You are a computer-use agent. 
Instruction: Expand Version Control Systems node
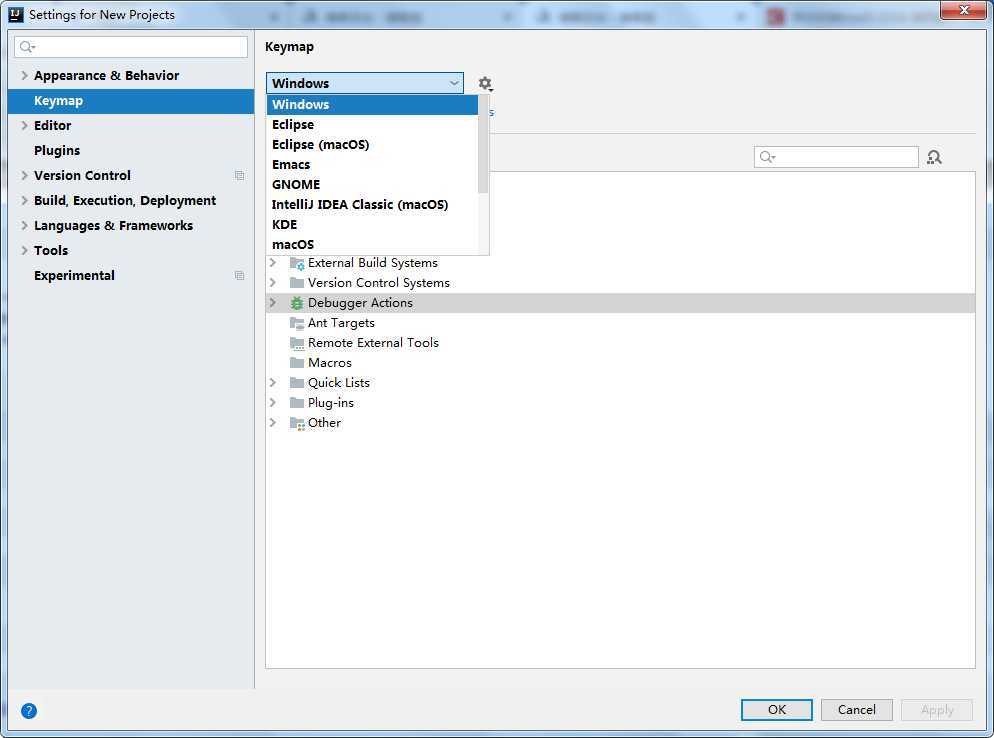click(x=273, y=283)
